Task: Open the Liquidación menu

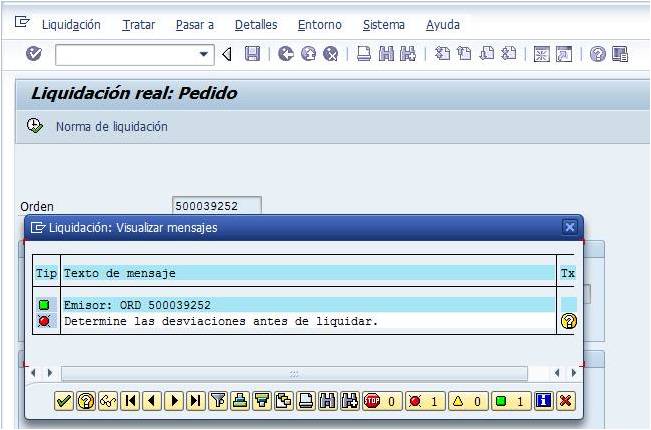Action: tap(71, 24)
